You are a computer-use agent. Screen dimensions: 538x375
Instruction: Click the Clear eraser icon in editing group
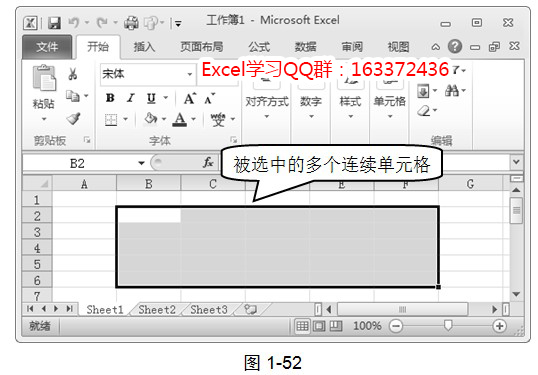[x=424, y=111]
